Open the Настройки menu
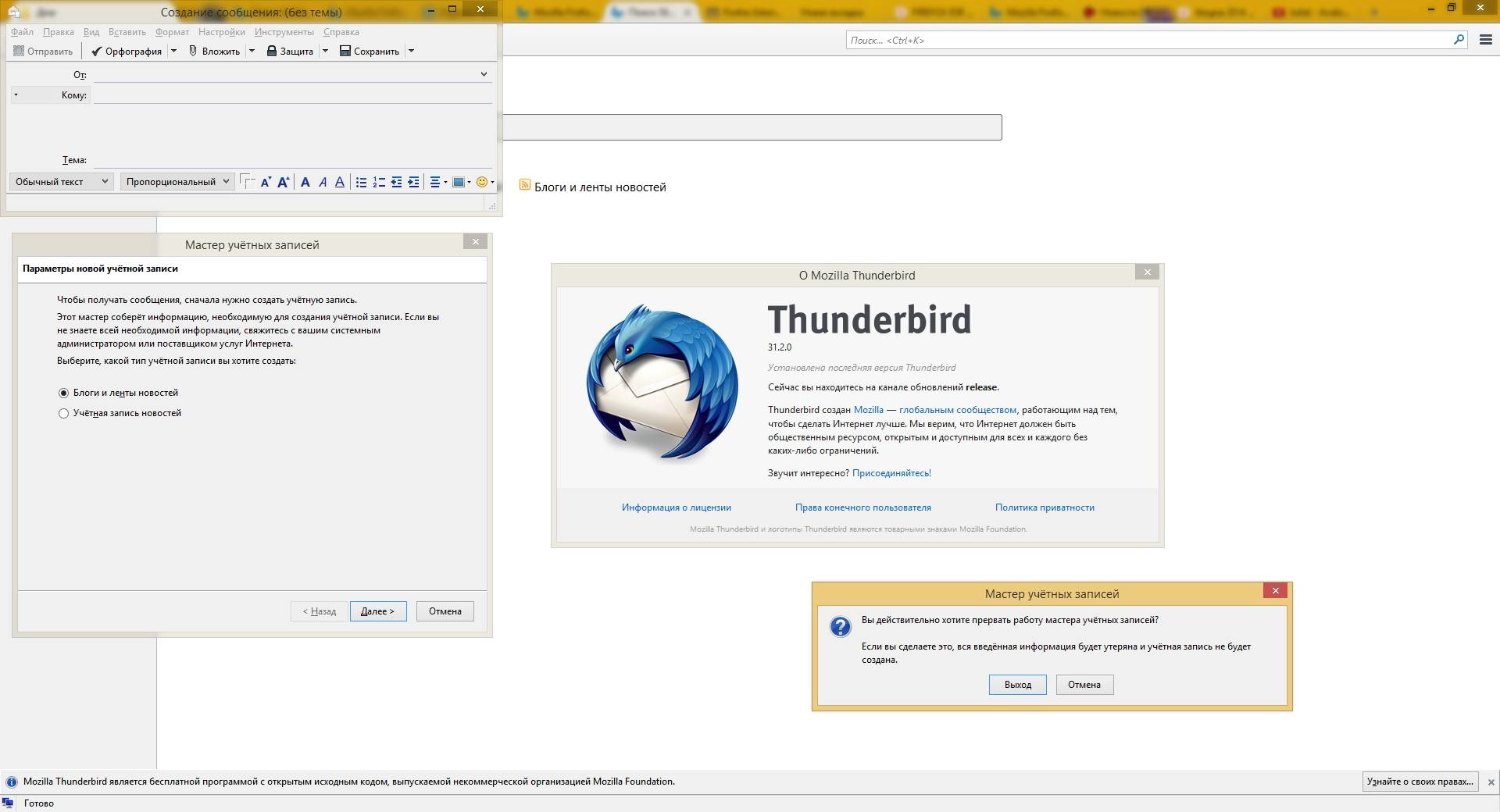 tap(222, 32)
